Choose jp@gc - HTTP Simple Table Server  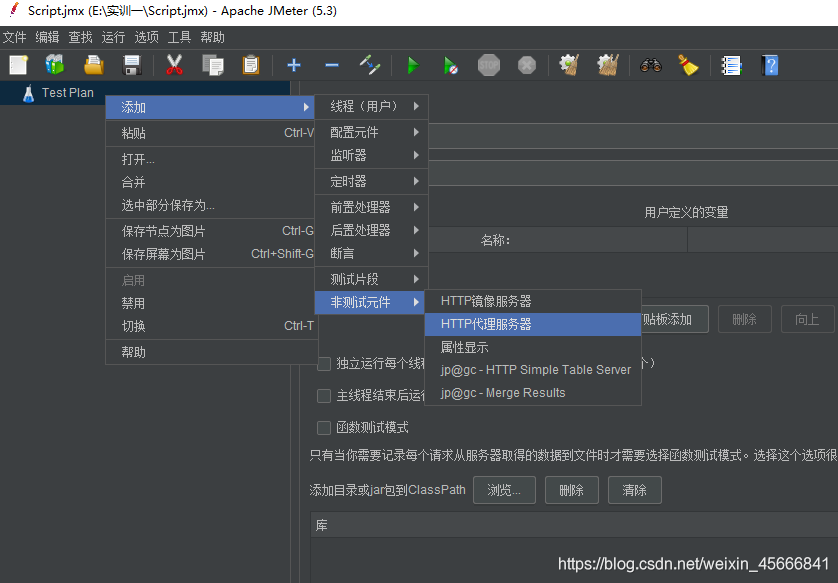533,370
